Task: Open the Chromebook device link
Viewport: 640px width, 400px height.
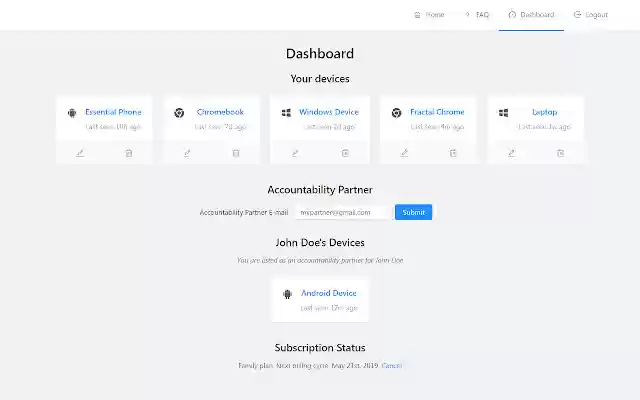Action: [x=220, y=112]
